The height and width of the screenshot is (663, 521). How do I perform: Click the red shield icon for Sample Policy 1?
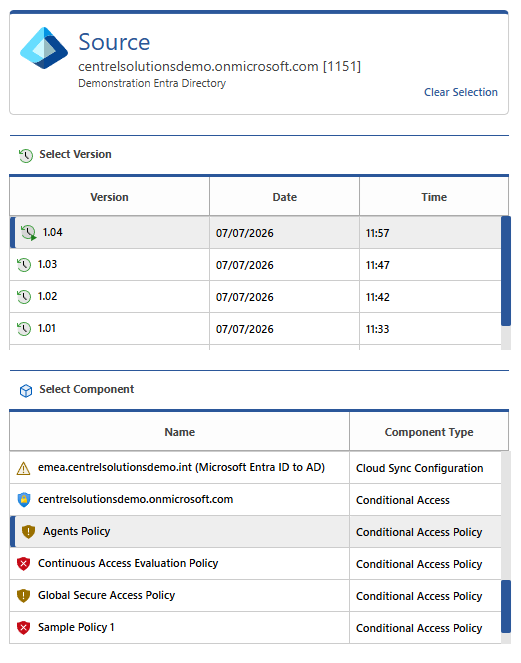(x=24, y=627)
